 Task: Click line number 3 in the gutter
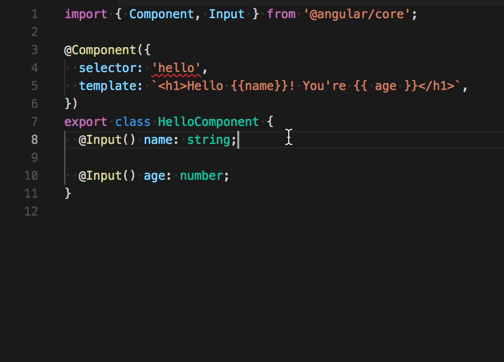pyautogui.click(x=35, y=50)
